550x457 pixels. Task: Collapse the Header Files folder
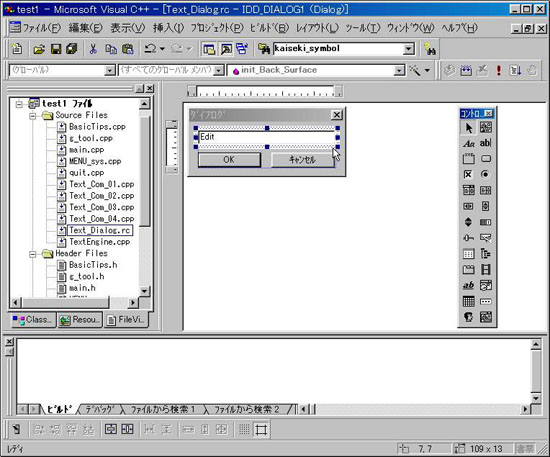33,254
